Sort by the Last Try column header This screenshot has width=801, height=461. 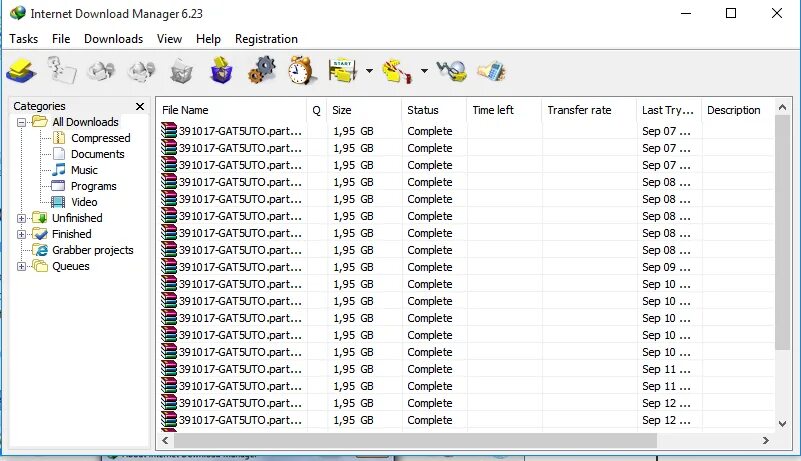[669, 110]
